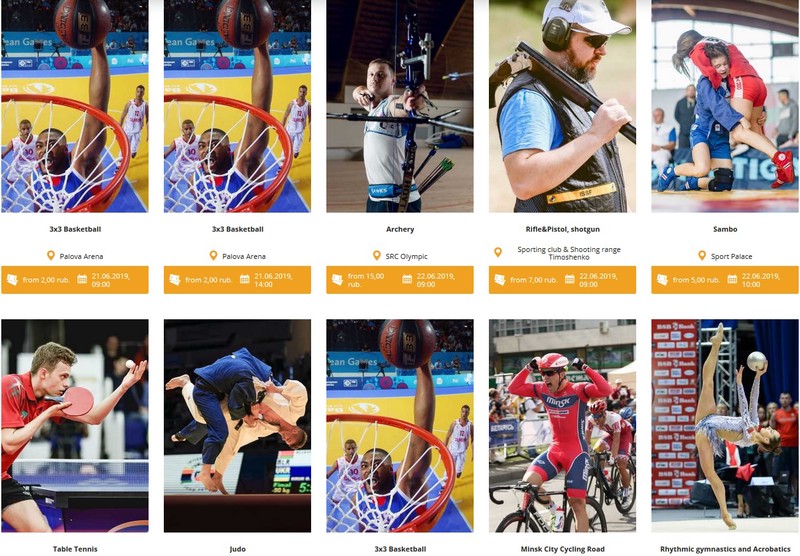
Task: Click the from 15,00 rub. ticket bar
Action: coord(400,280)
